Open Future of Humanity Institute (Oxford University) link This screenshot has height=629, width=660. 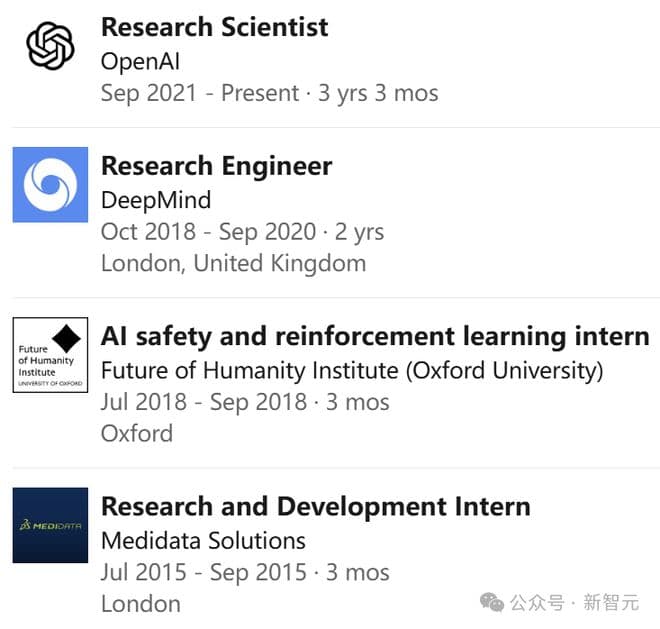coord(352,371)
